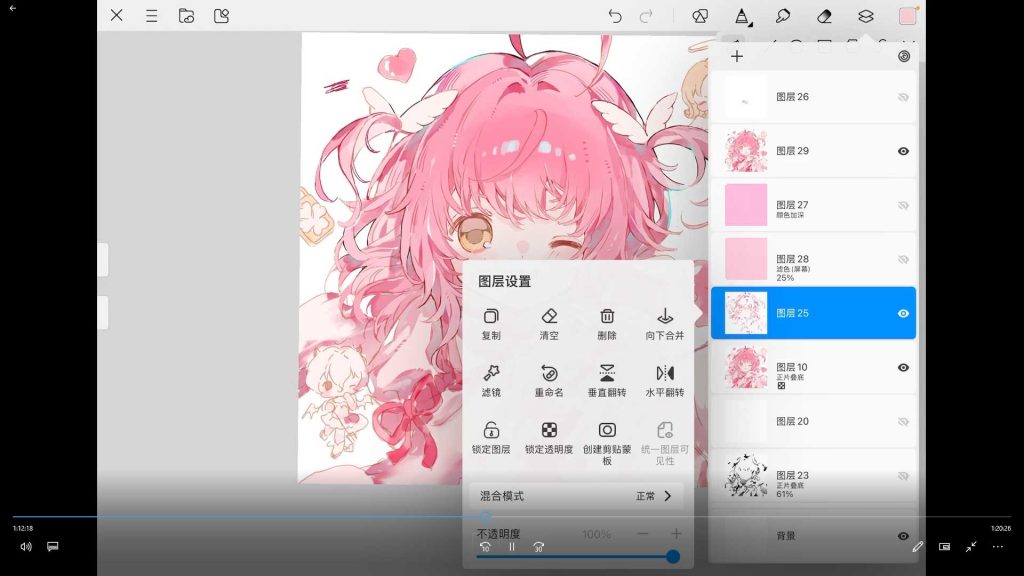Lock the layer with 锁定图层
The image size is (1024, 576).
[491, 438]
